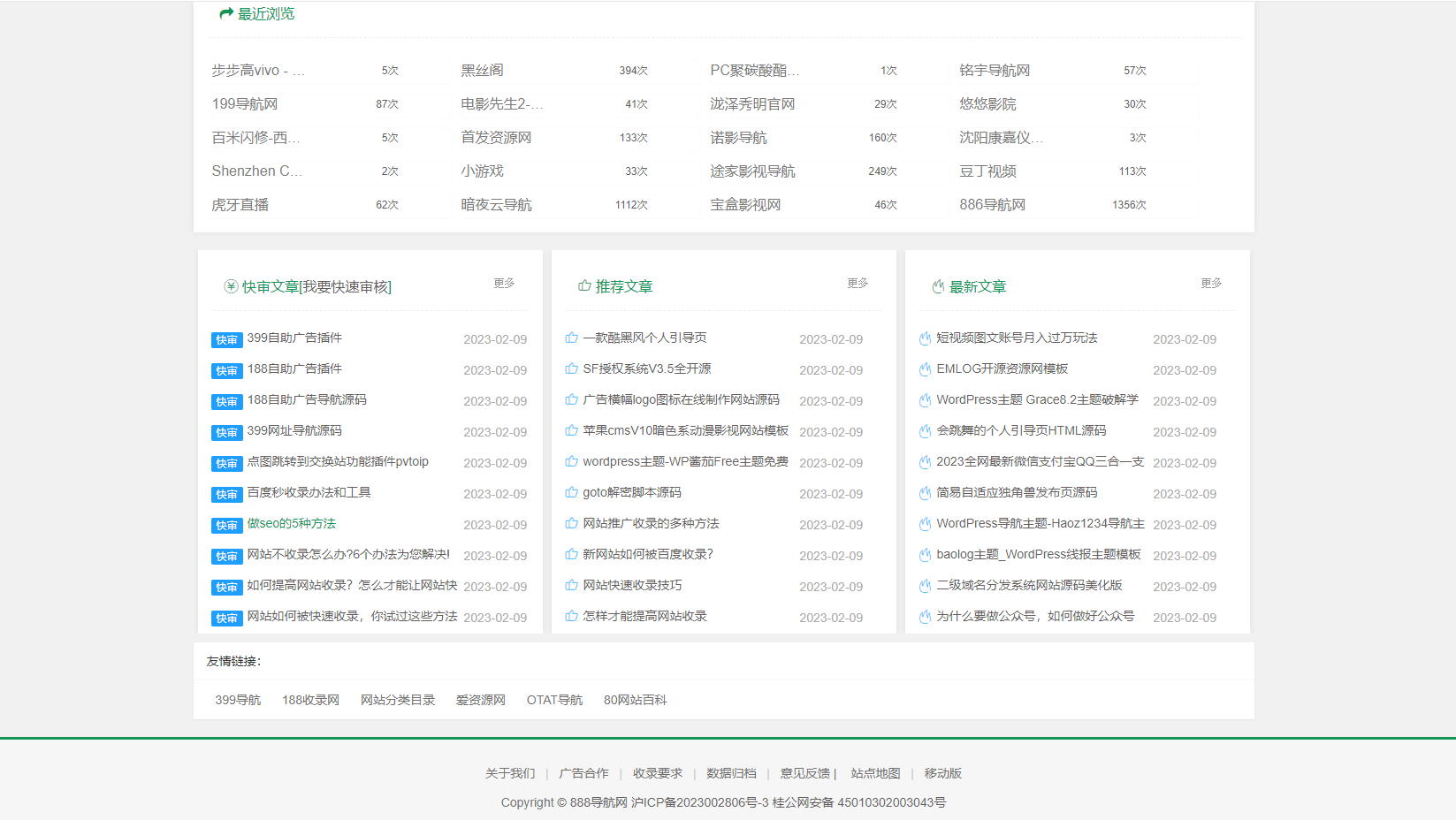Visit the 399导航 friendly link
The image size is (1456, 820).
[237, 699]
